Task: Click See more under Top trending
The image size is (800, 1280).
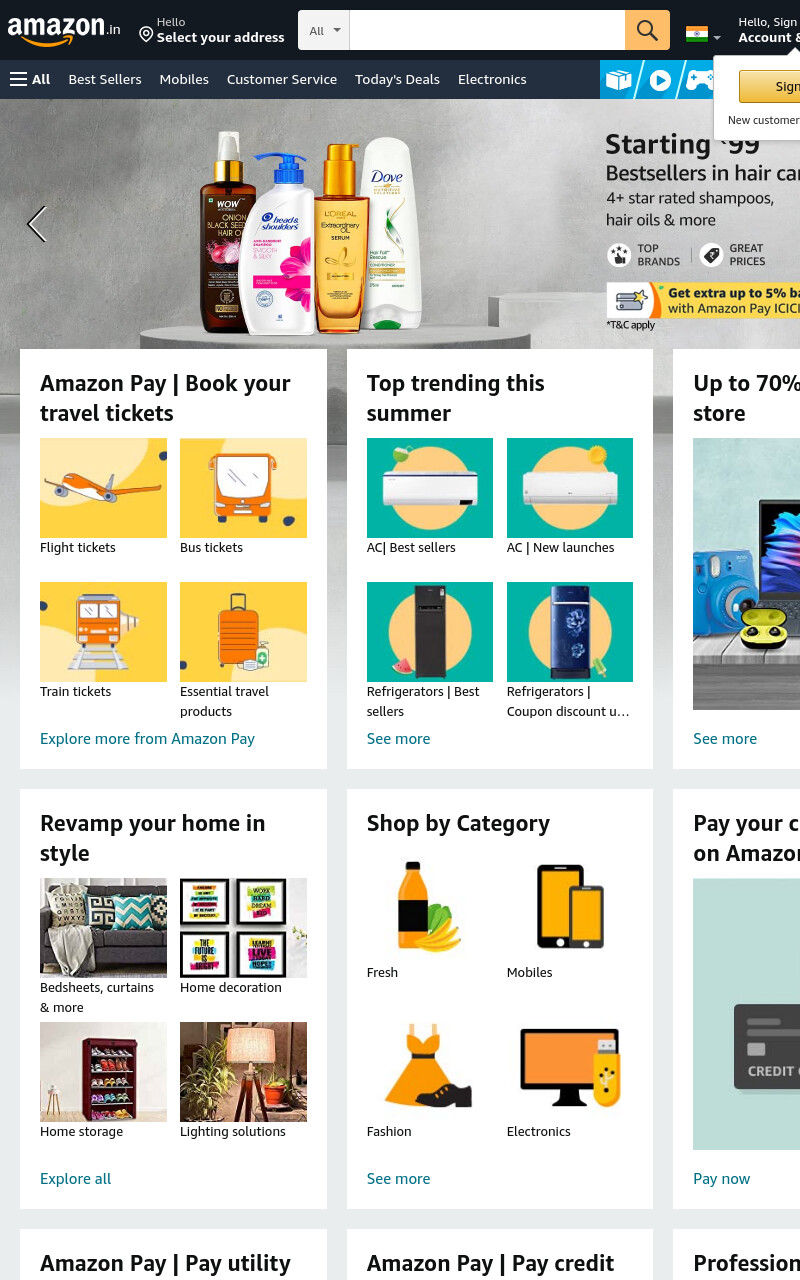Action: 398,739
